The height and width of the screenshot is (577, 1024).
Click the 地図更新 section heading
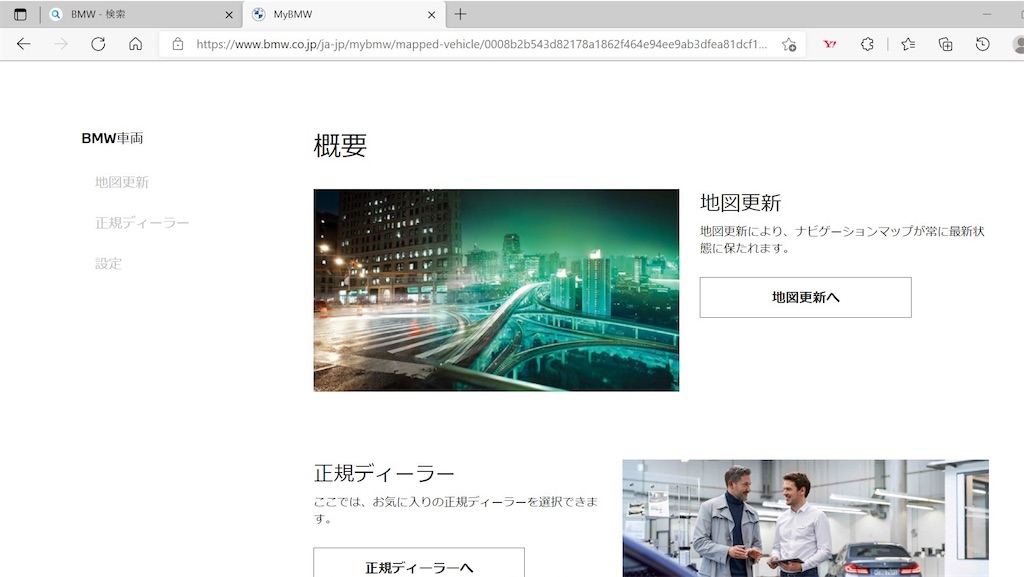[x=741, y=203]
